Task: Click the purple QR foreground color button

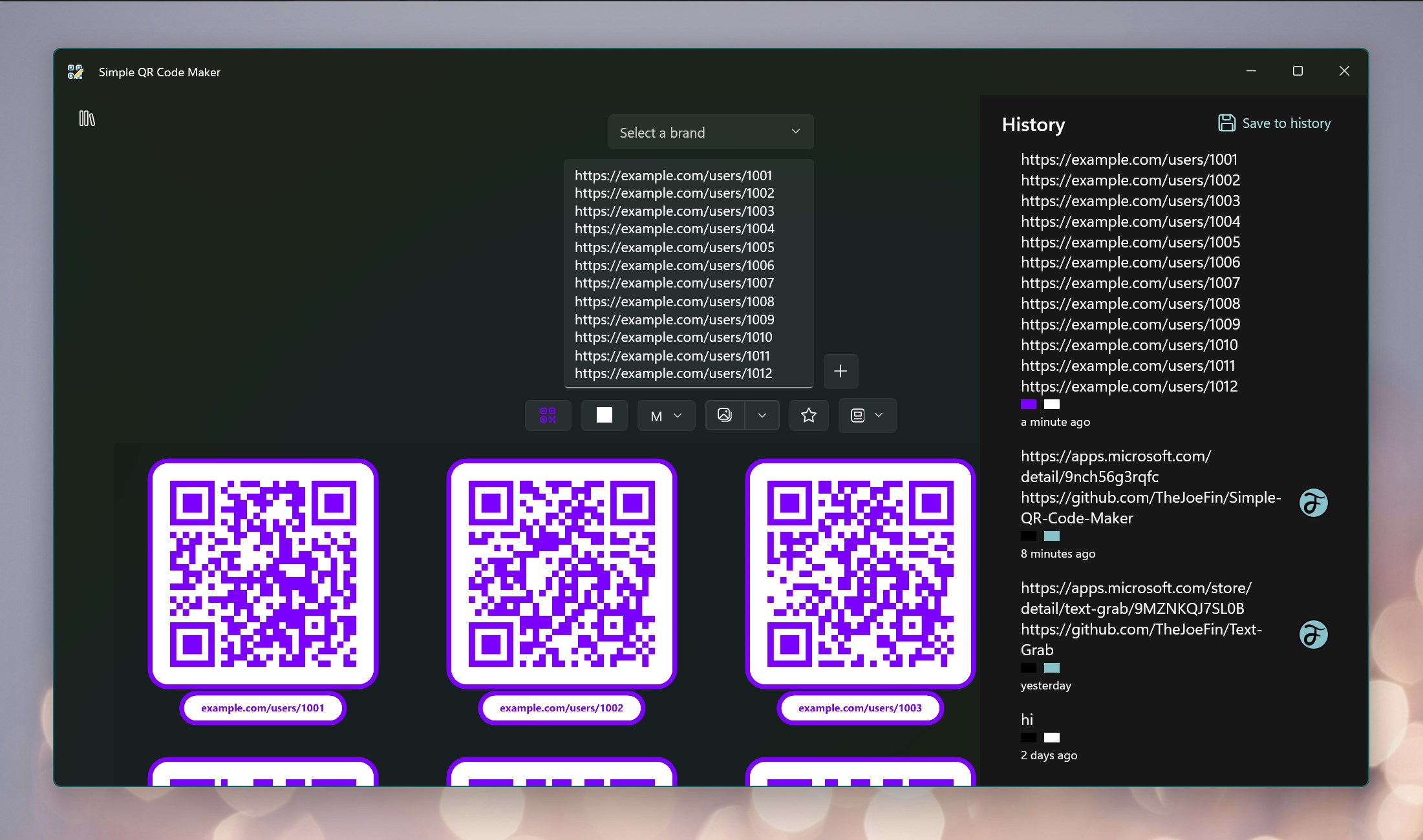Action: 548,415
